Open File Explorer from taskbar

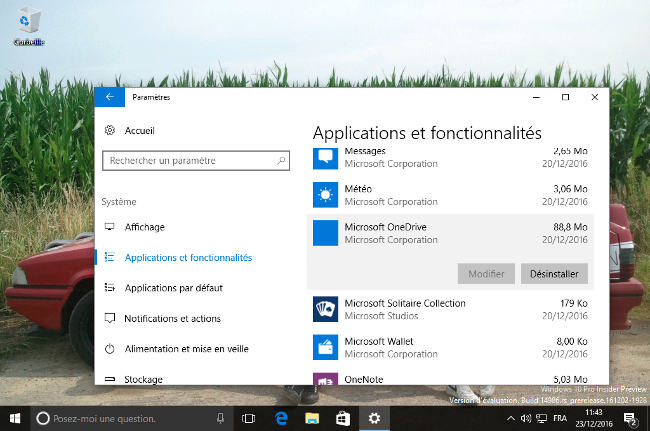[x=312, y=419]
